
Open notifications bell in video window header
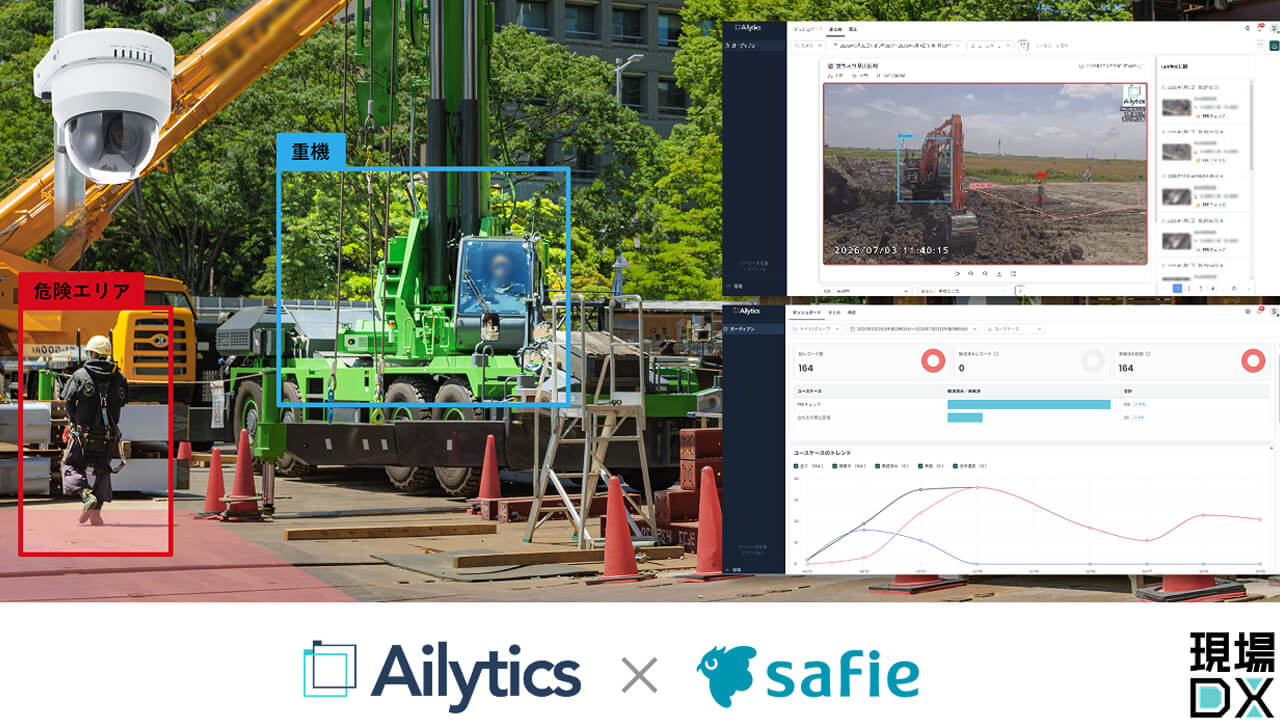pyautogui.click(x=1260, y=28)
